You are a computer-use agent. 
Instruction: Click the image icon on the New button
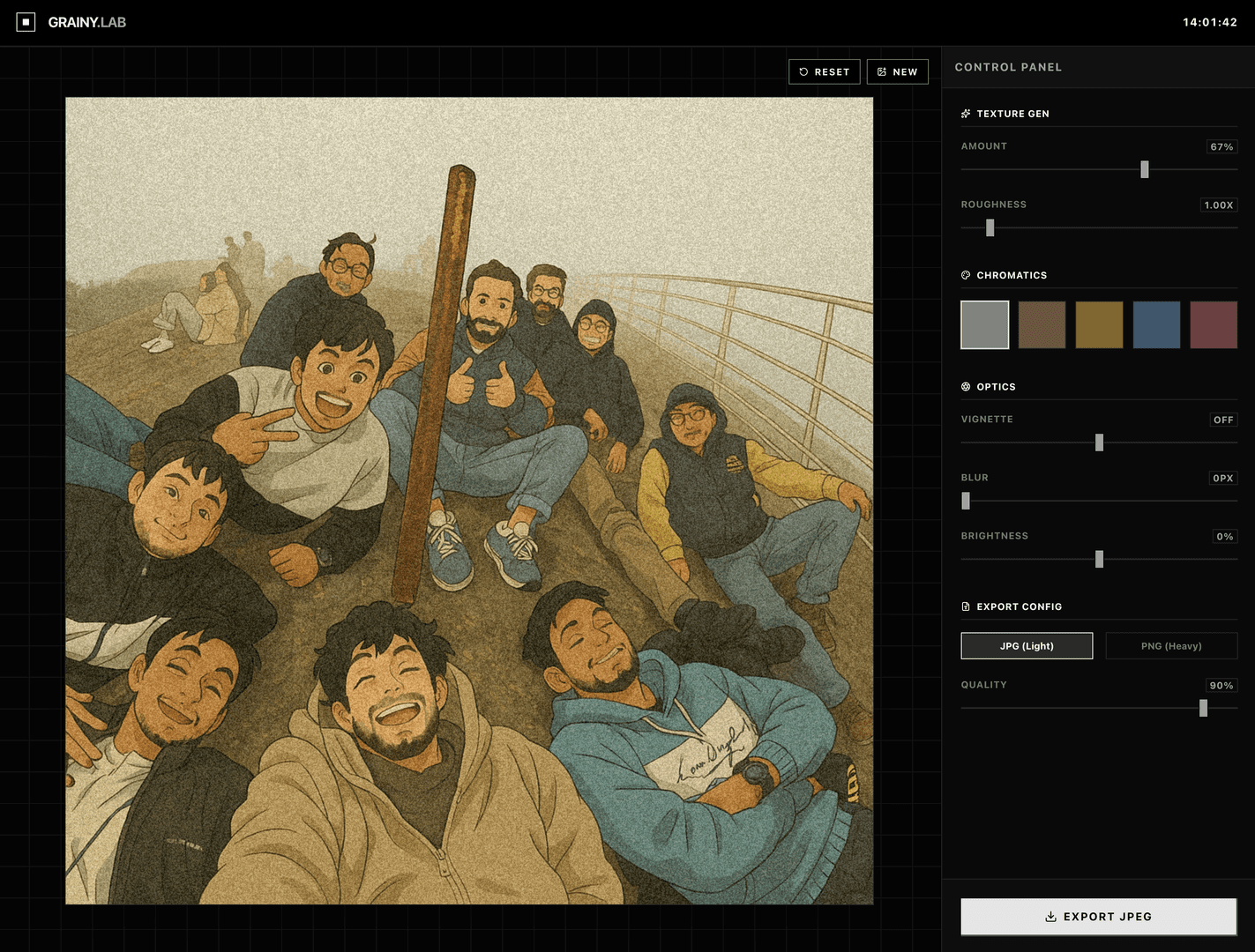(880, 71)
